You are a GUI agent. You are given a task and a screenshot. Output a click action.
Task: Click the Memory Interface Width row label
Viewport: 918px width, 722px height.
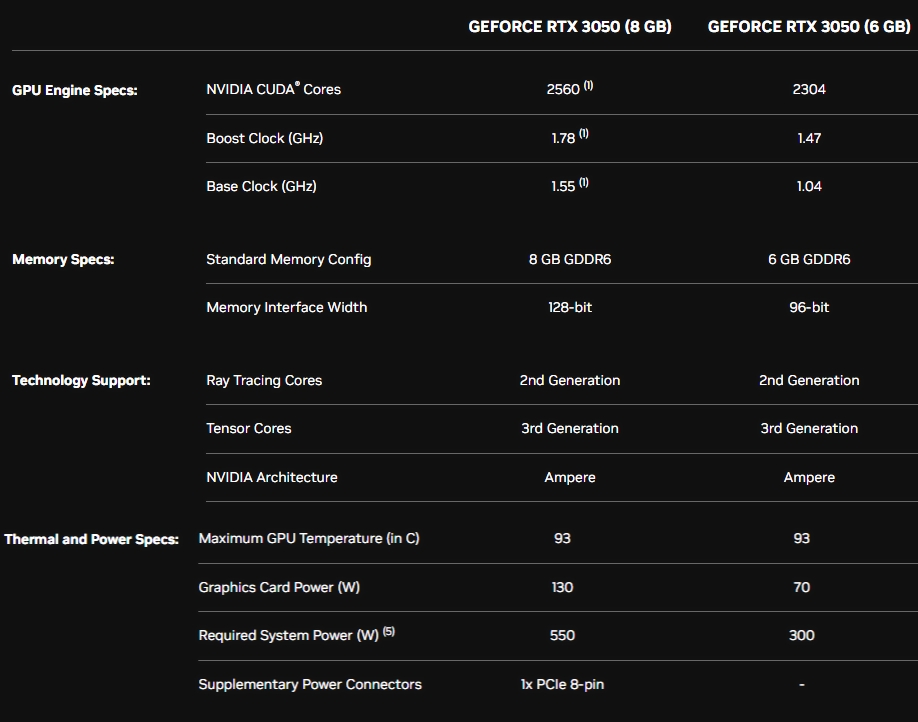point(287,307)
